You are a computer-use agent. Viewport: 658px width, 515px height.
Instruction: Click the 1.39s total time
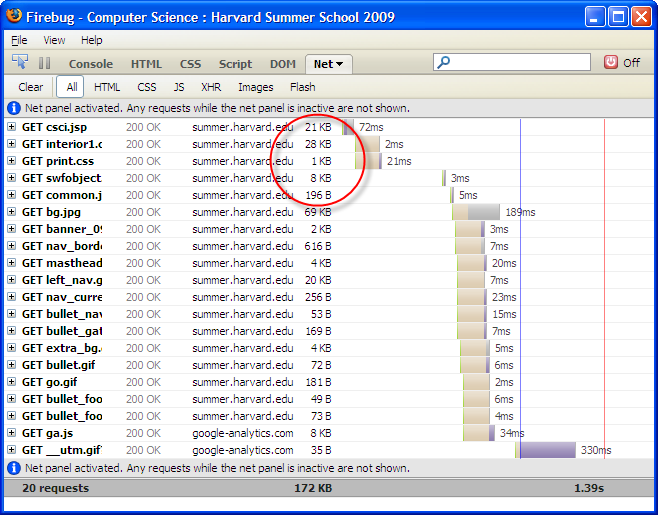click(589, 488)
